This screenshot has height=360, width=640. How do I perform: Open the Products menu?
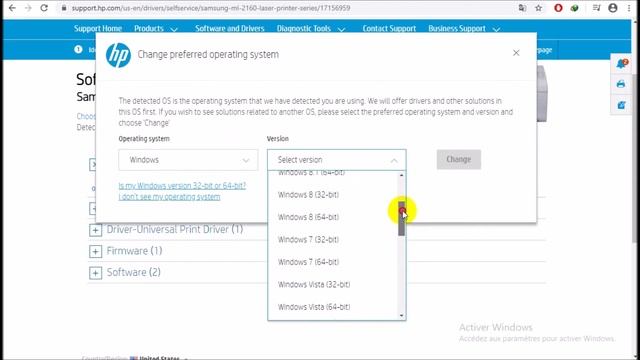[x=156, y=29]
